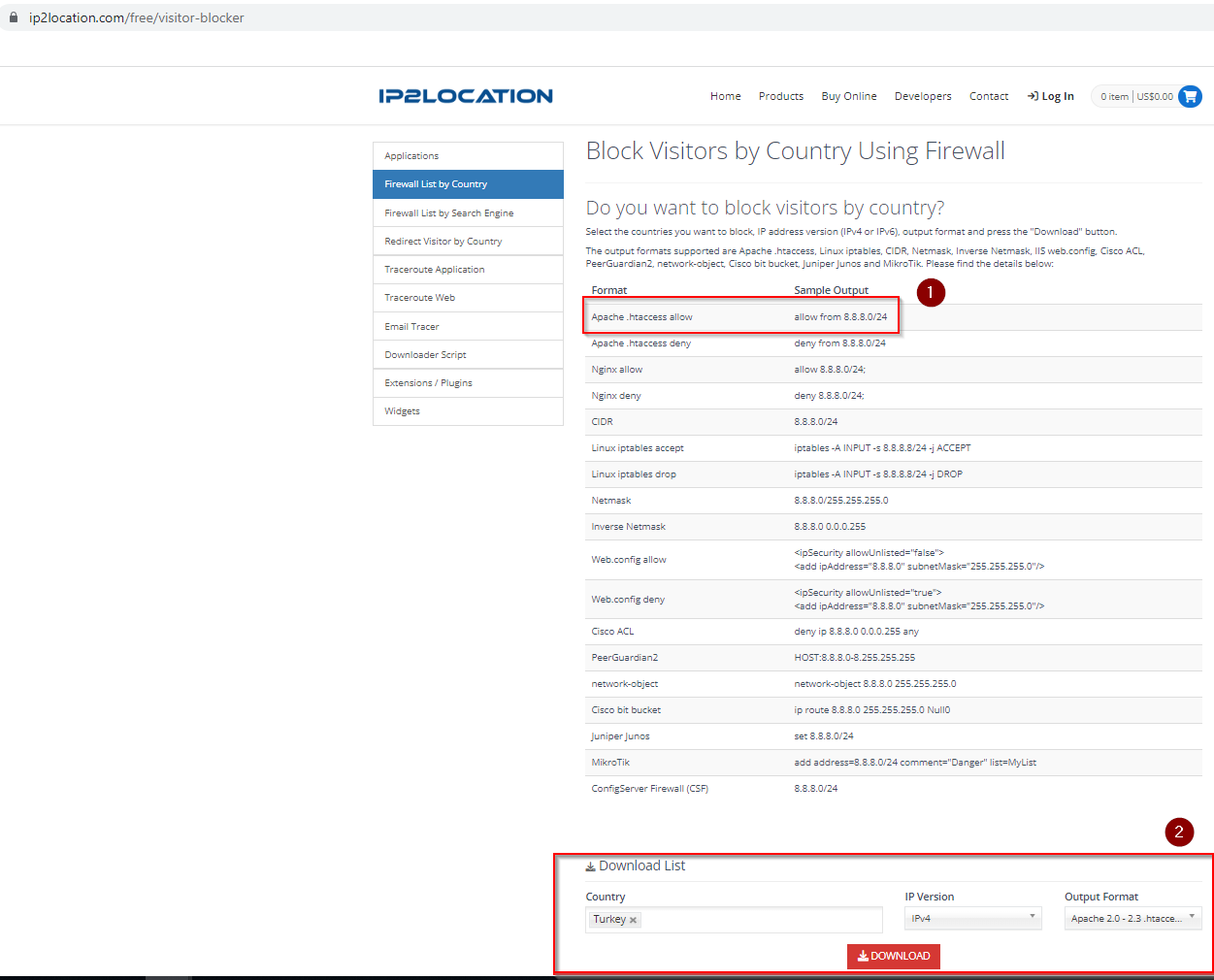
Task: Open Extensions / Plugins sidebar link
Action: pyautogui.click(x=468, y=383)
